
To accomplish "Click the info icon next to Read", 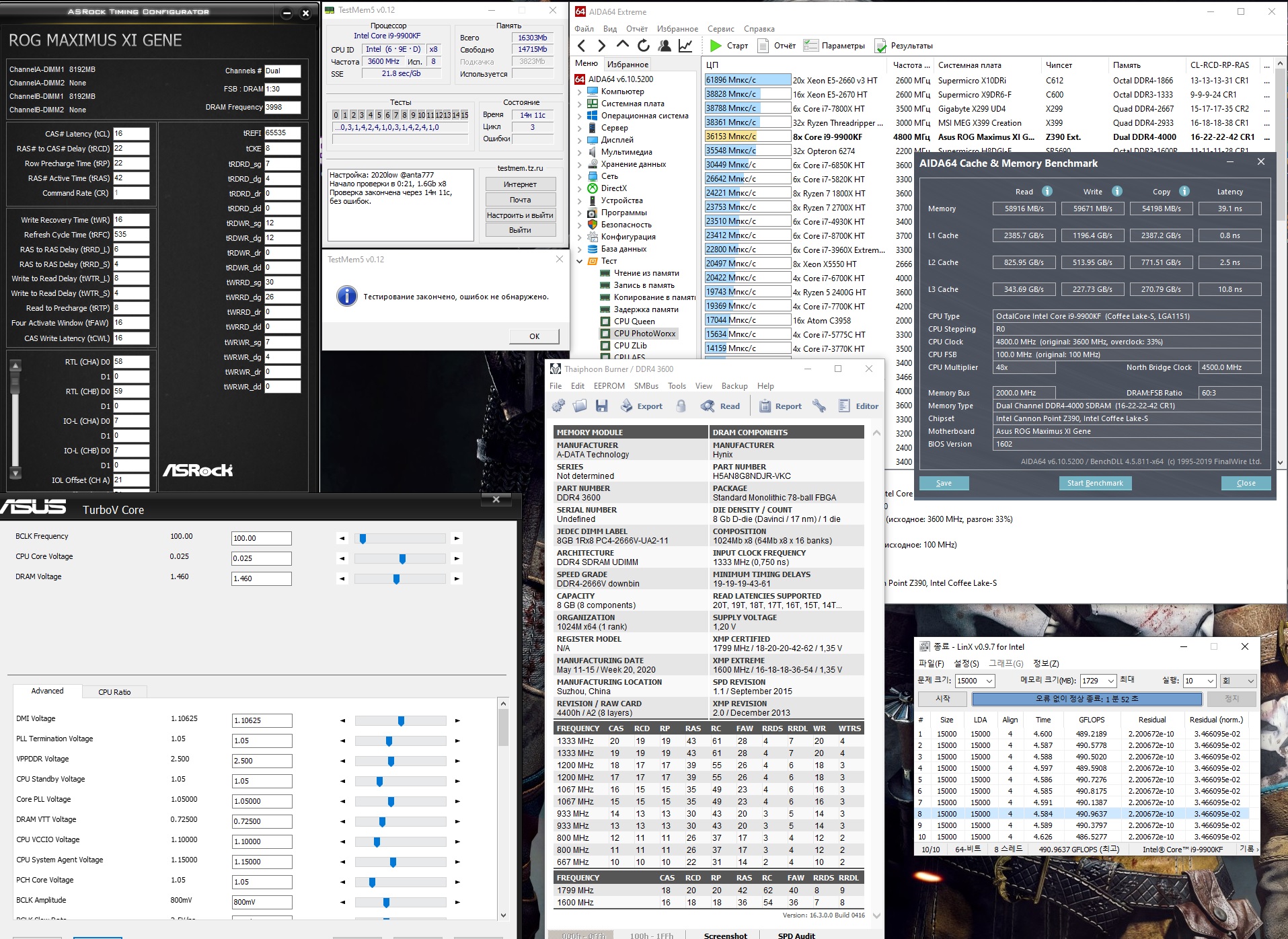I will [x=1047, y=191].
